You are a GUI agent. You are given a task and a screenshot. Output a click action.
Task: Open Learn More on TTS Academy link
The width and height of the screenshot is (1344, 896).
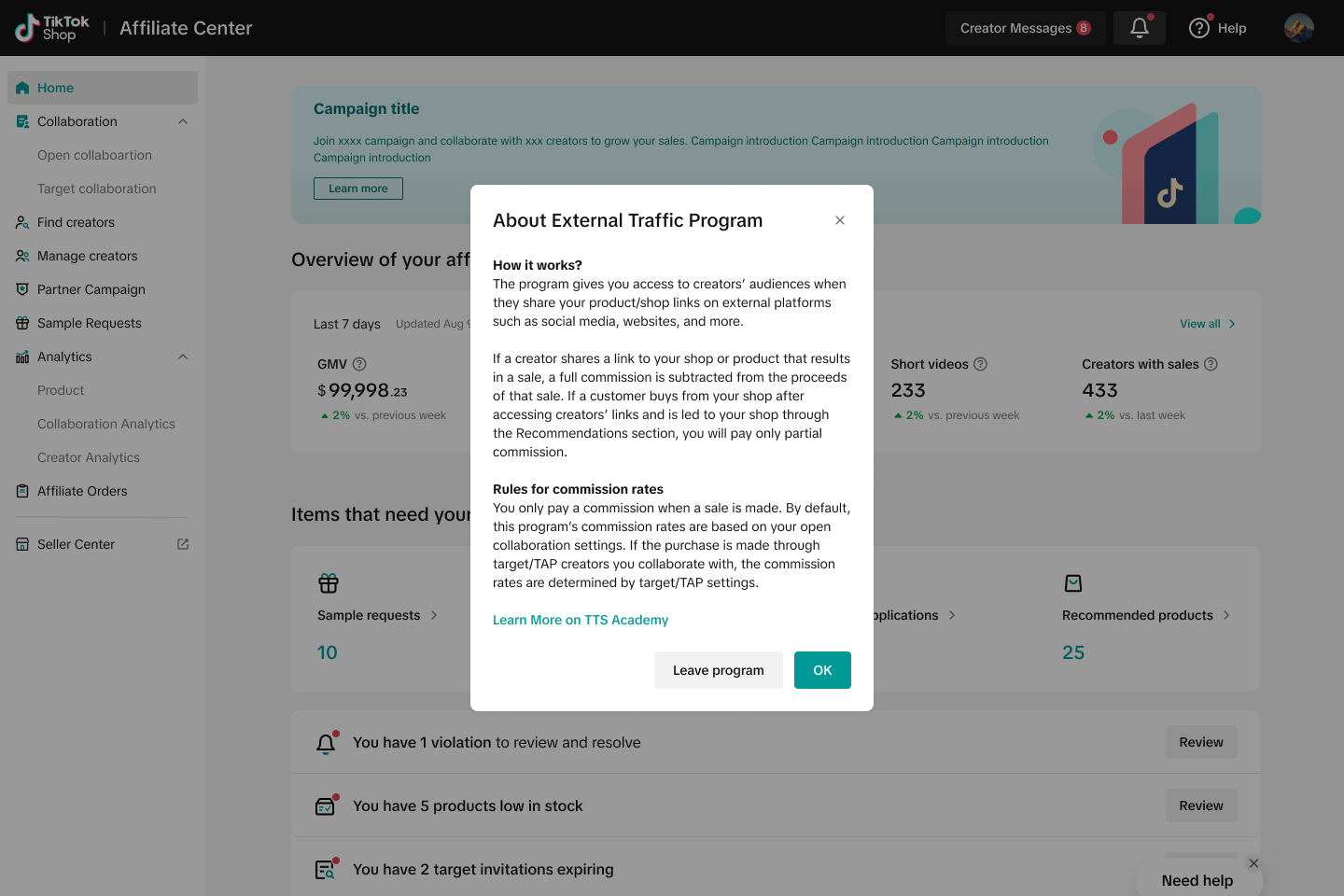pyautogui.click(x=581, y=620)
